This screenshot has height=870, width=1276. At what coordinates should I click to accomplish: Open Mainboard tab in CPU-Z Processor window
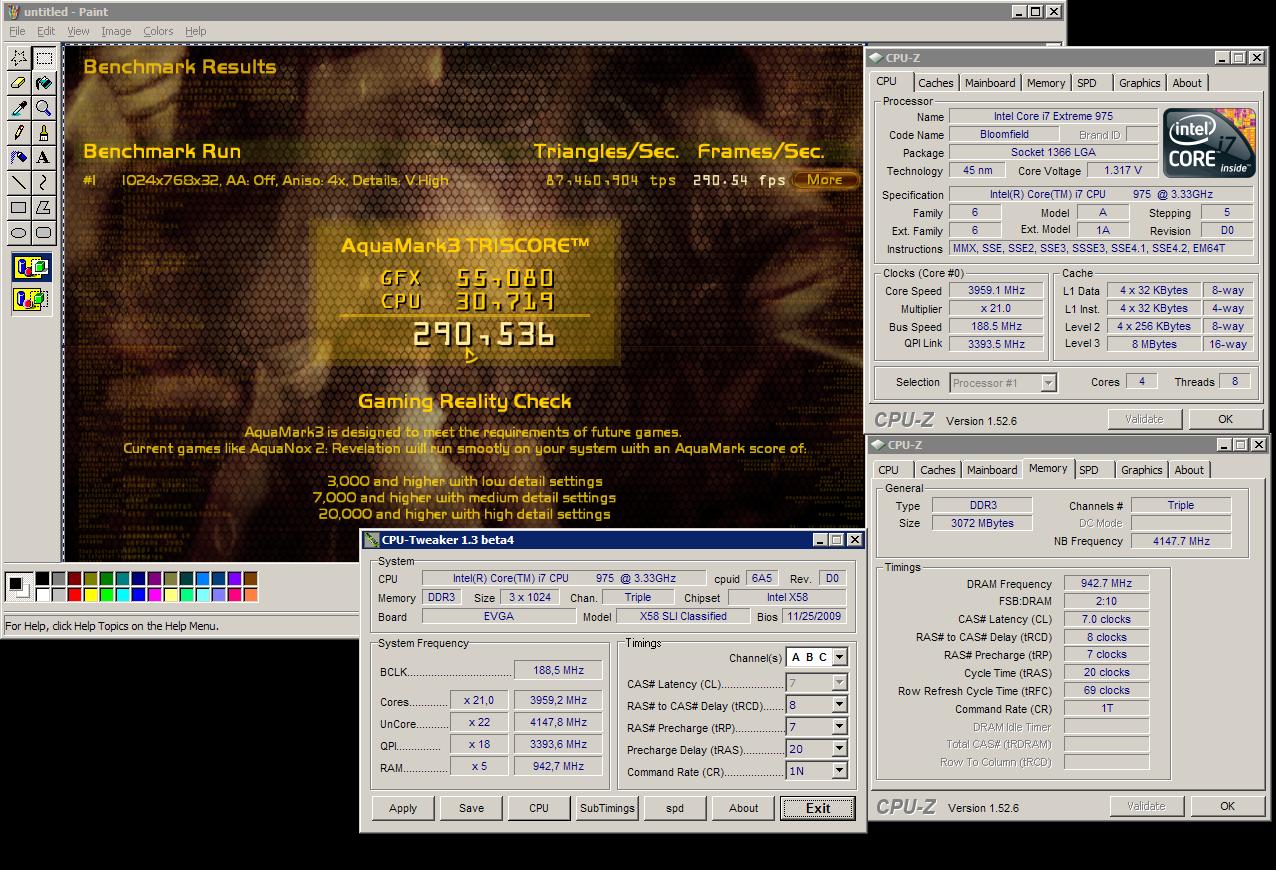[990, 83]
